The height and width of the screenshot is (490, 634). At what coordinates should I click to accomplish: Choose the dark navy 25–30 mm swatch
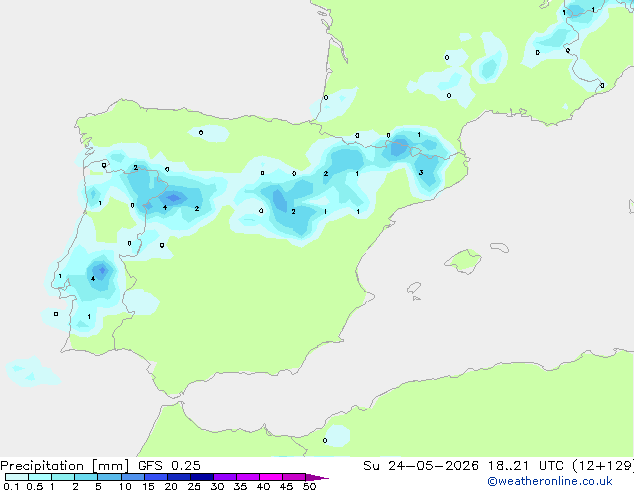click(201, 477)
